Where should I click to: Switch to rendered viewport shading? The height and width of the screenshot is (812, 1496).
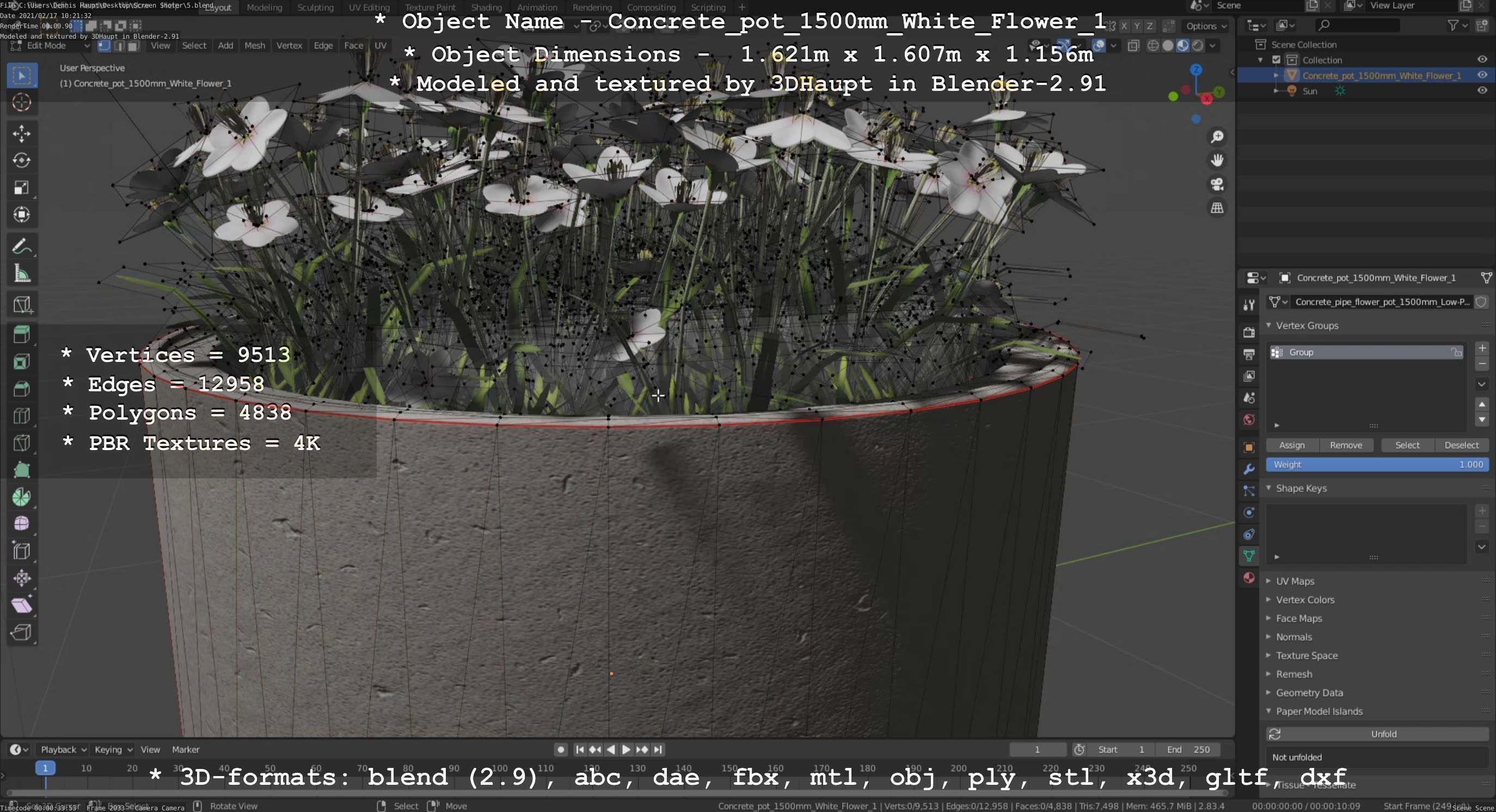click(x=1198, y=46)
